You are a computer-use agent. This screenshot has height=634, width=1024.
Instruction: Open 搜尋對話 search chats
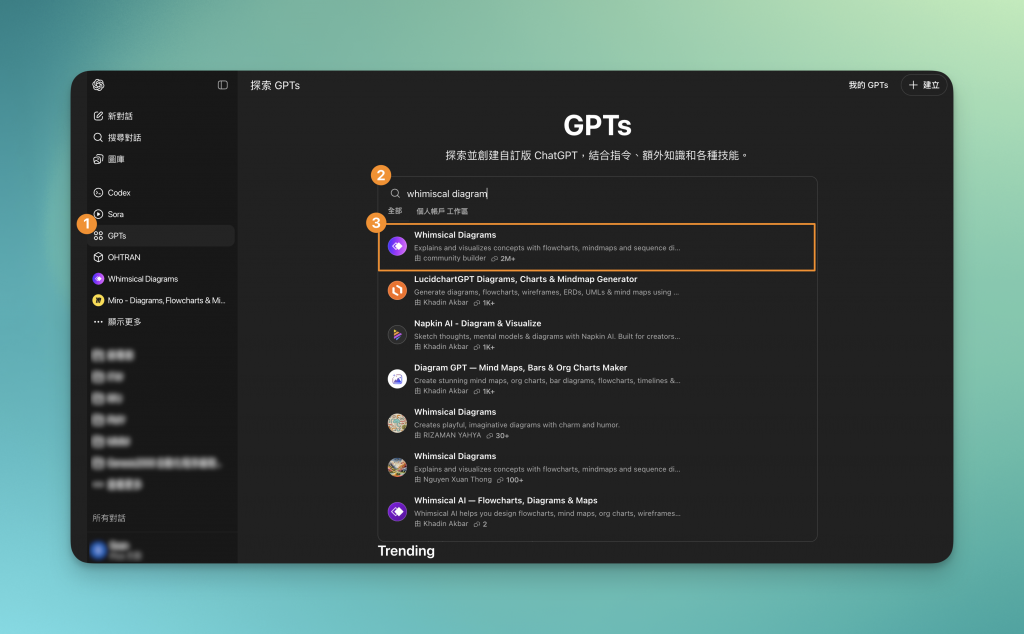[161, 137]
